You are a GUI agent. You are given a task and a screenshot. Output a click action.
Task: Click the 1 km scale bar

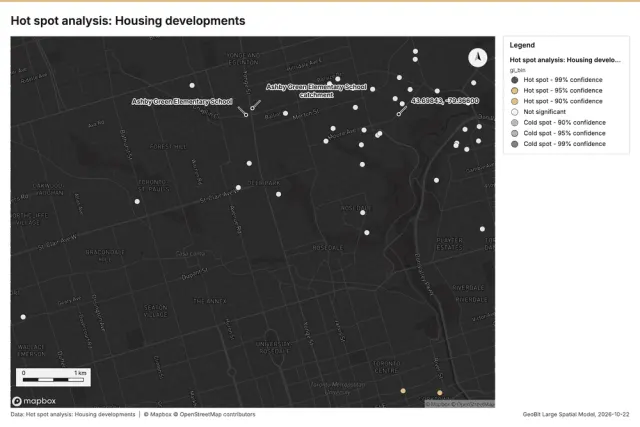53,377
